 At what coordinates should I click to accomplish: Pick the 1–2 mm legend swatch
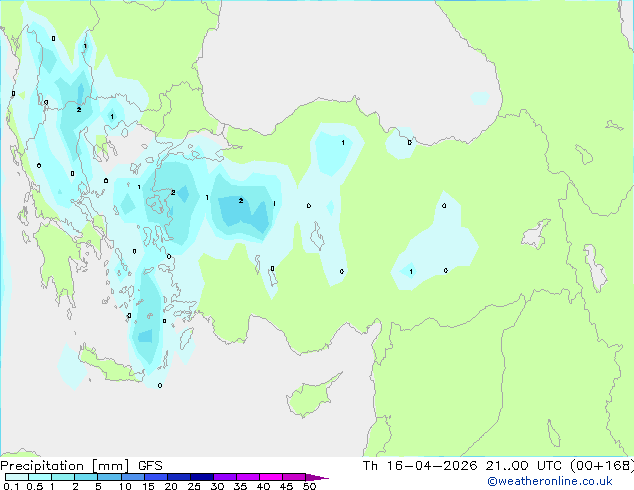(63, 477)
